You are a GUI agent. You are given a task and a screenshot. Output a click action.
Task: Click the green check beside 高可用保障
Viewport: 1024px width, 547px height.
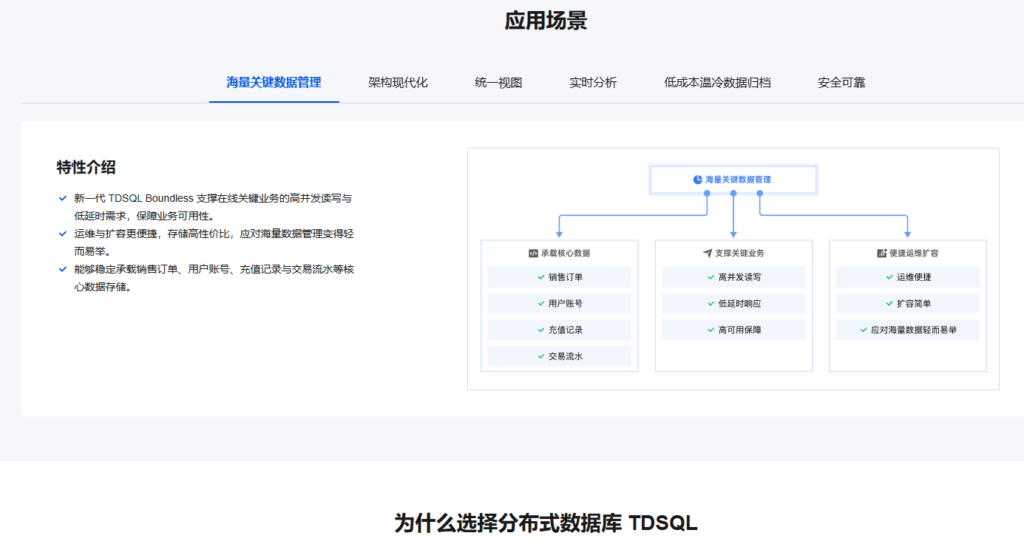point(711,330)
